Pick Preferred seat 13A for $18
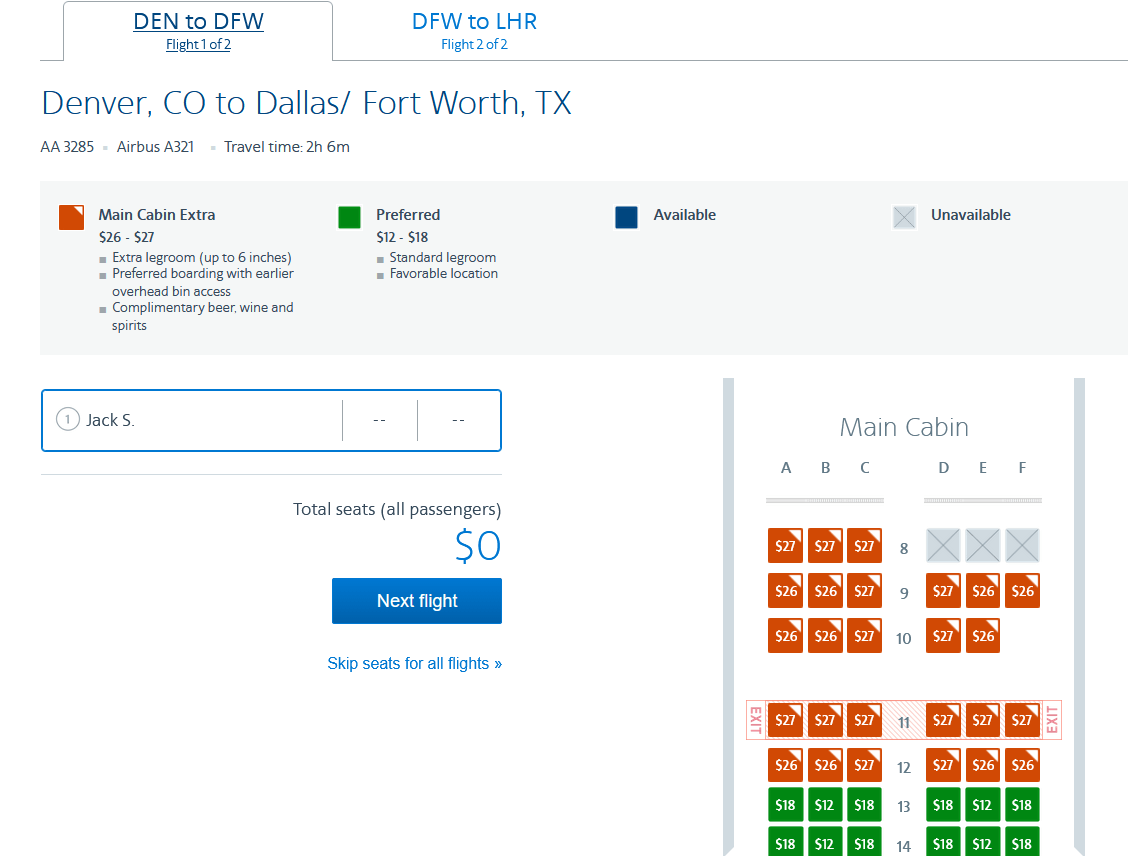The height and width of the screenshot is (856, 1128). 786,805
